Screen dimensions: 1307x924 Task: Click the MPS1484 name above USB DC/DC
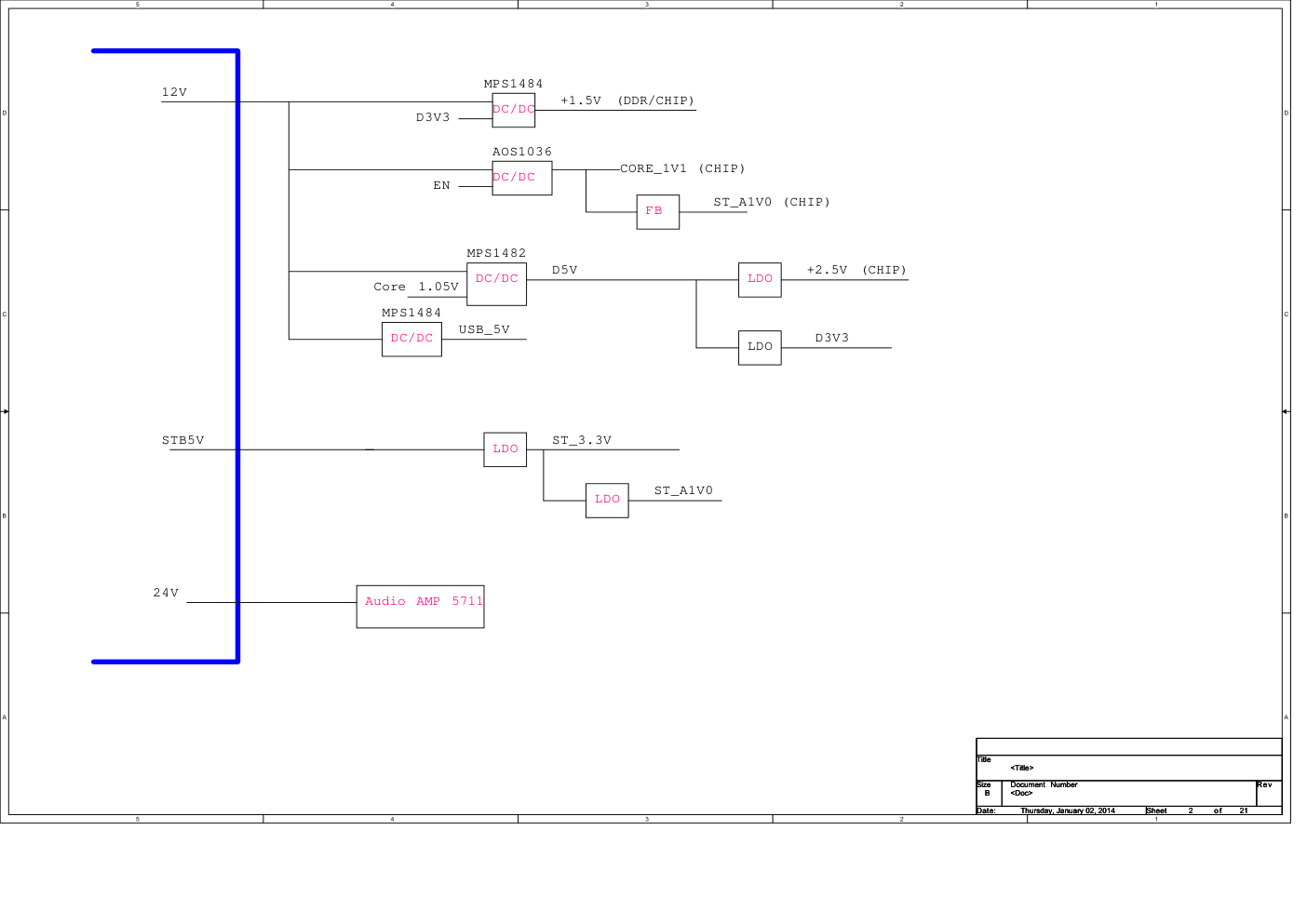pyautogui.click(x=411, y=313)
